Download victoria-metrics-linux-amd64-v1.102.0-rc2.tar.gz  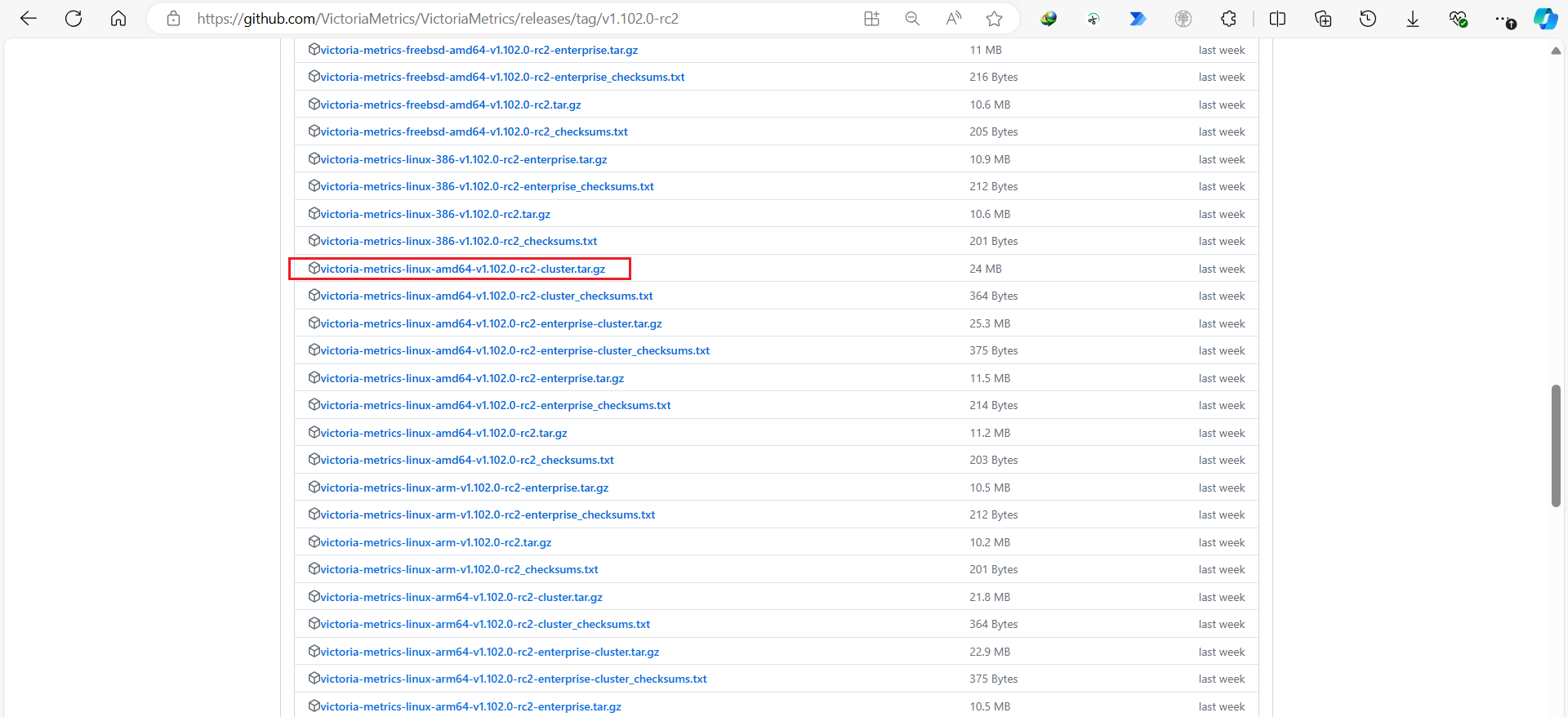[x=443, y=433]
